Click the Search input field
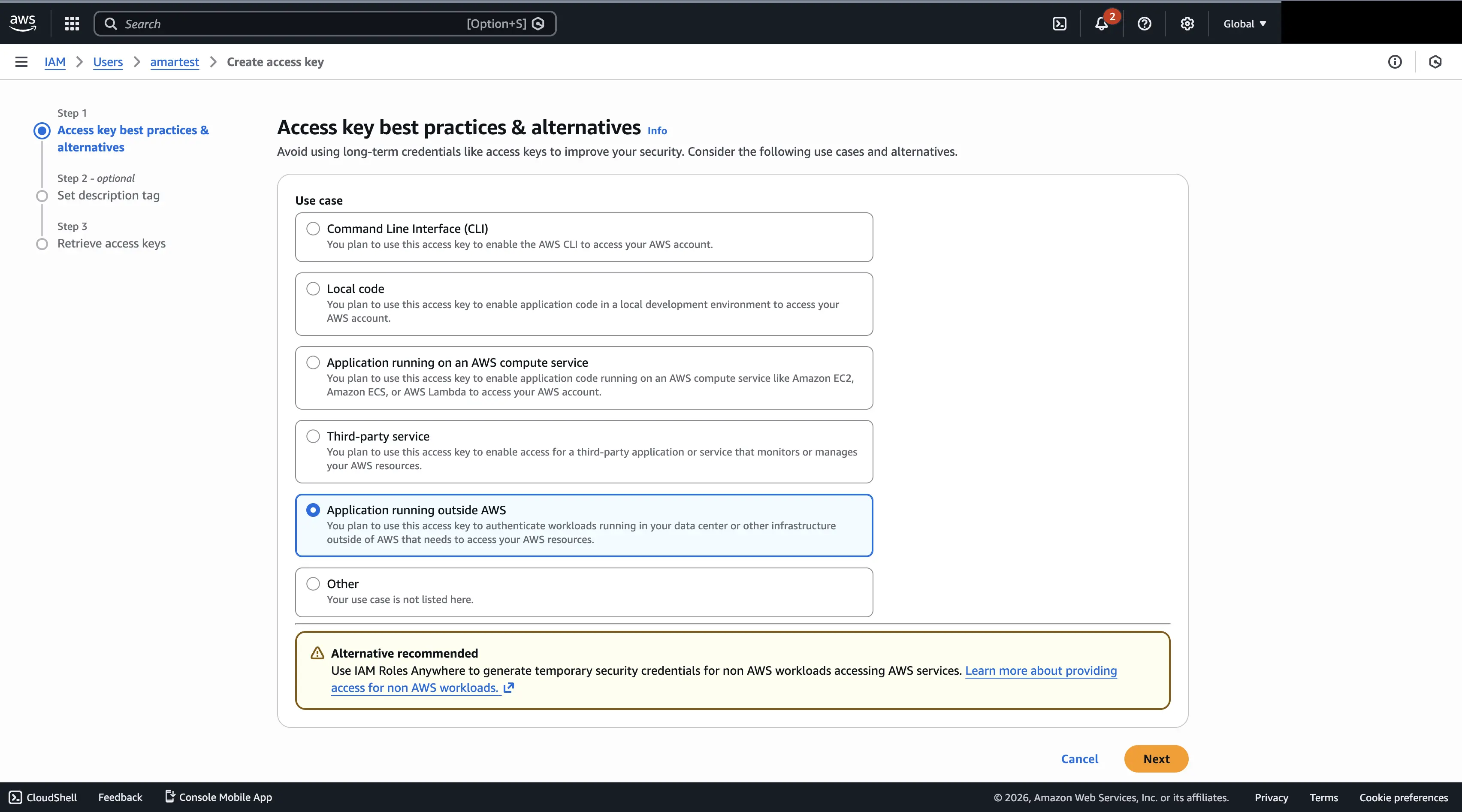This screenshot has height=812, width=1462. [325, 24]
